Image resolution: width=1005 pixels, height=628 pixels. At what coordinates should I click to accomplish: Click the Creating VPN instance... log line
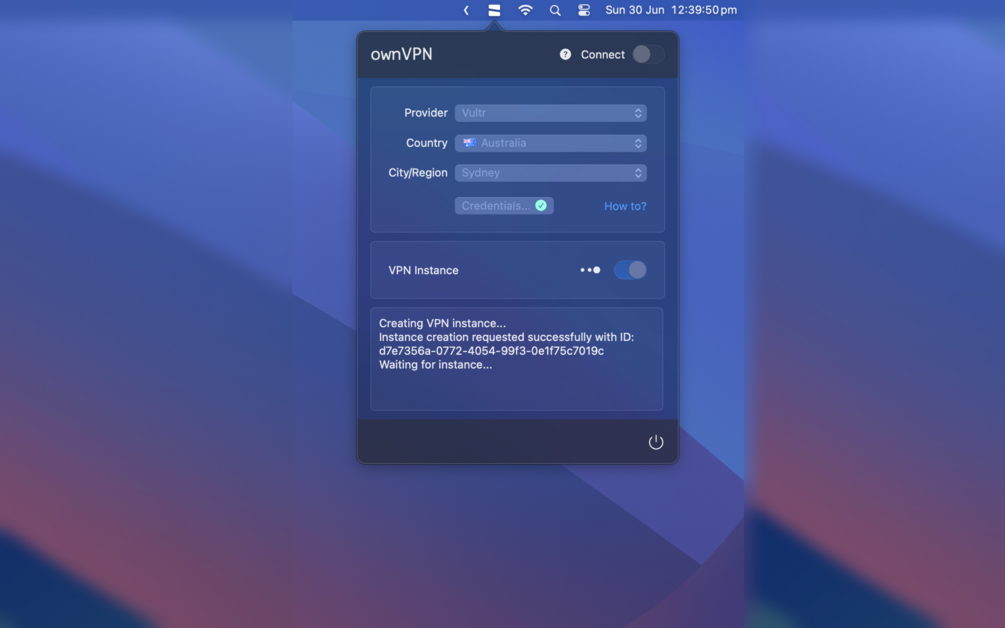[442, 323]
